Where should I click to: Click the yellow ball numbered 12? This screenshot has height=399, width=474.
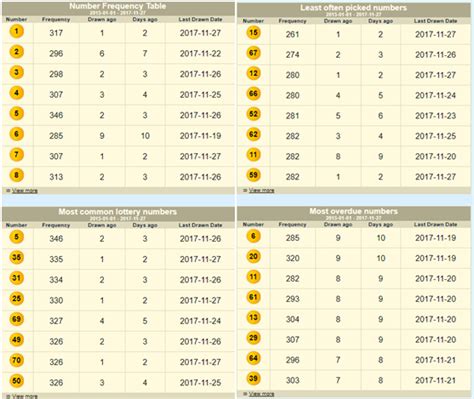(253, 73)
